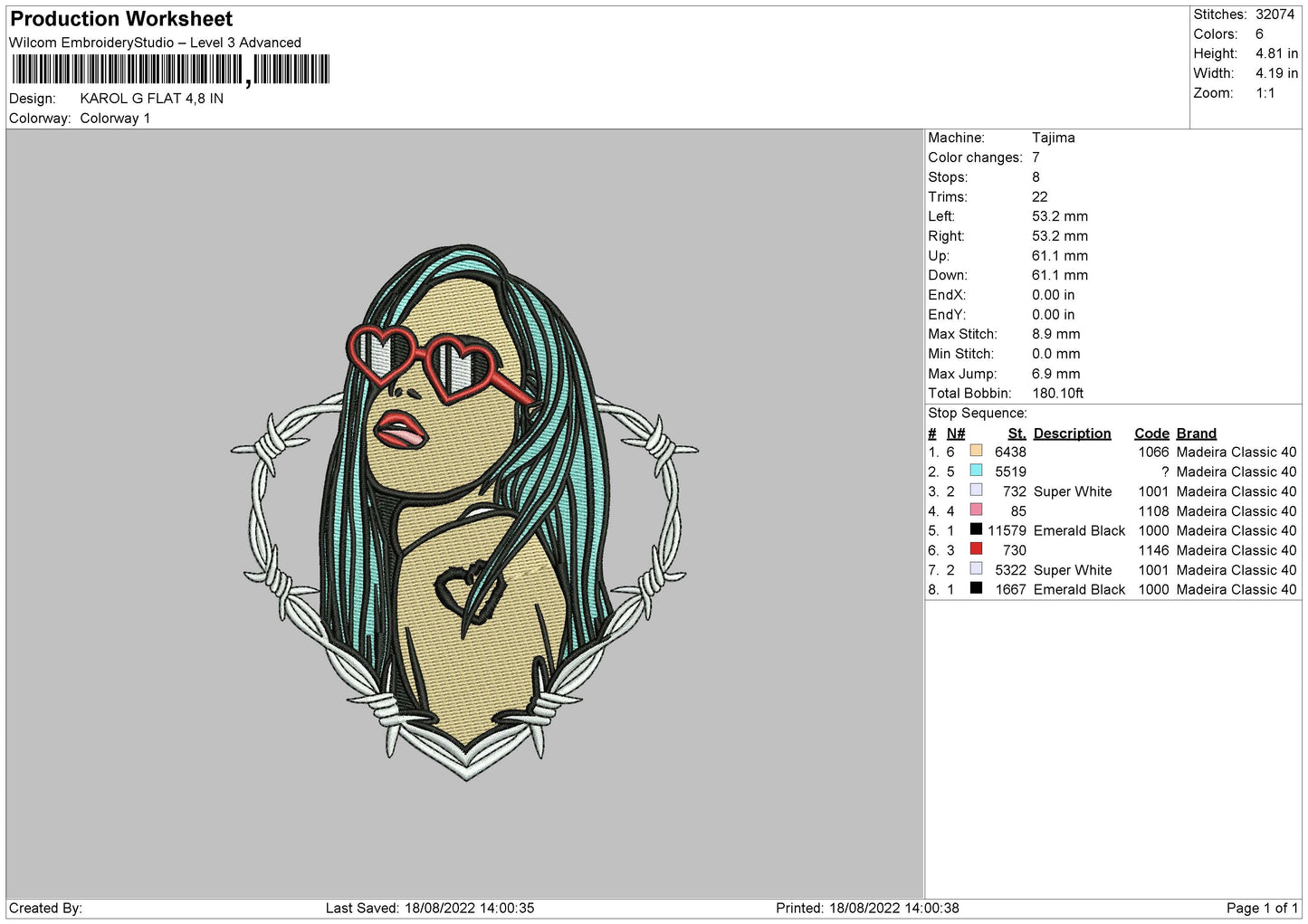Click the "Description" column header
The width and height of the screenshot is (1308, 924).
pos(1073,433)
